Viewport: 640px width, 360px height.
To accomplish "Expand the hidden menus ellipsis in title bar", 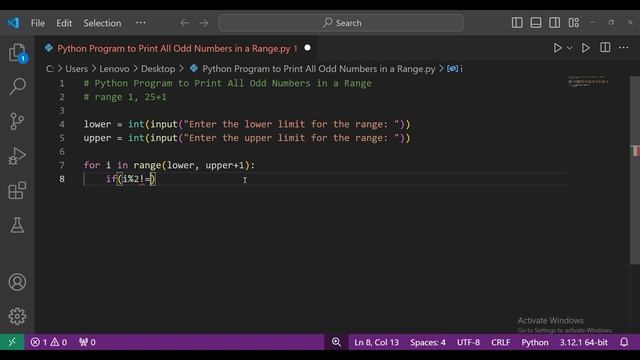I will pyautogui.click(x=141, y=23).
